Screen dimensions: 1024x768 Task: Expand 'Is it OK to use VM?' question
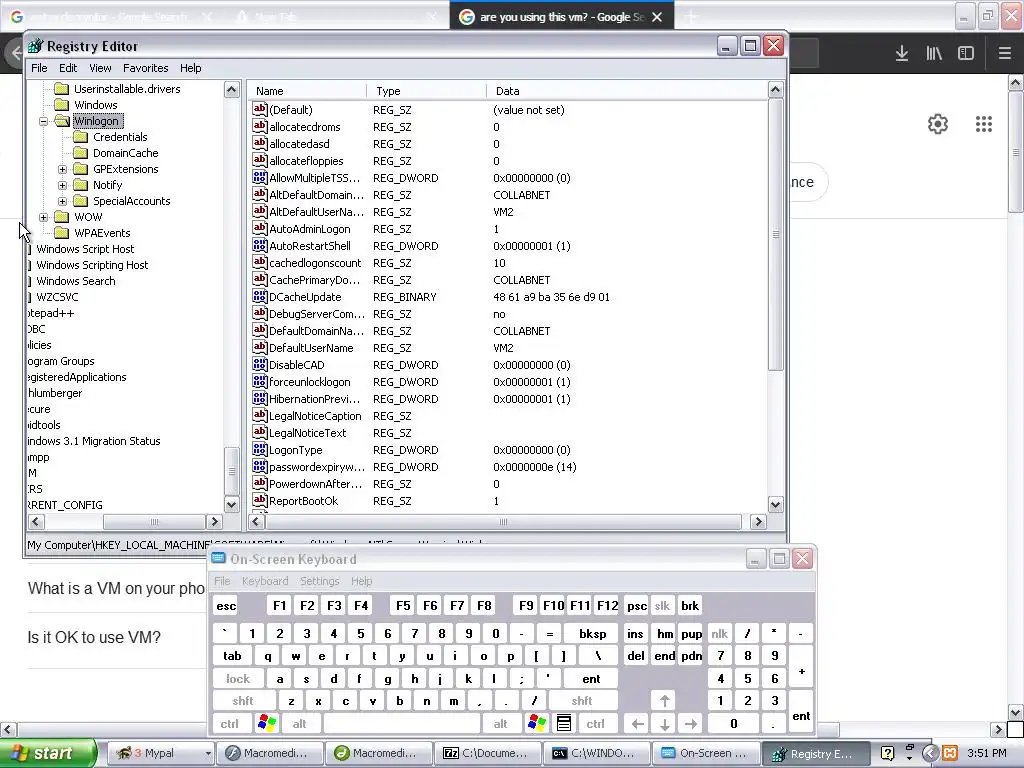94,637
